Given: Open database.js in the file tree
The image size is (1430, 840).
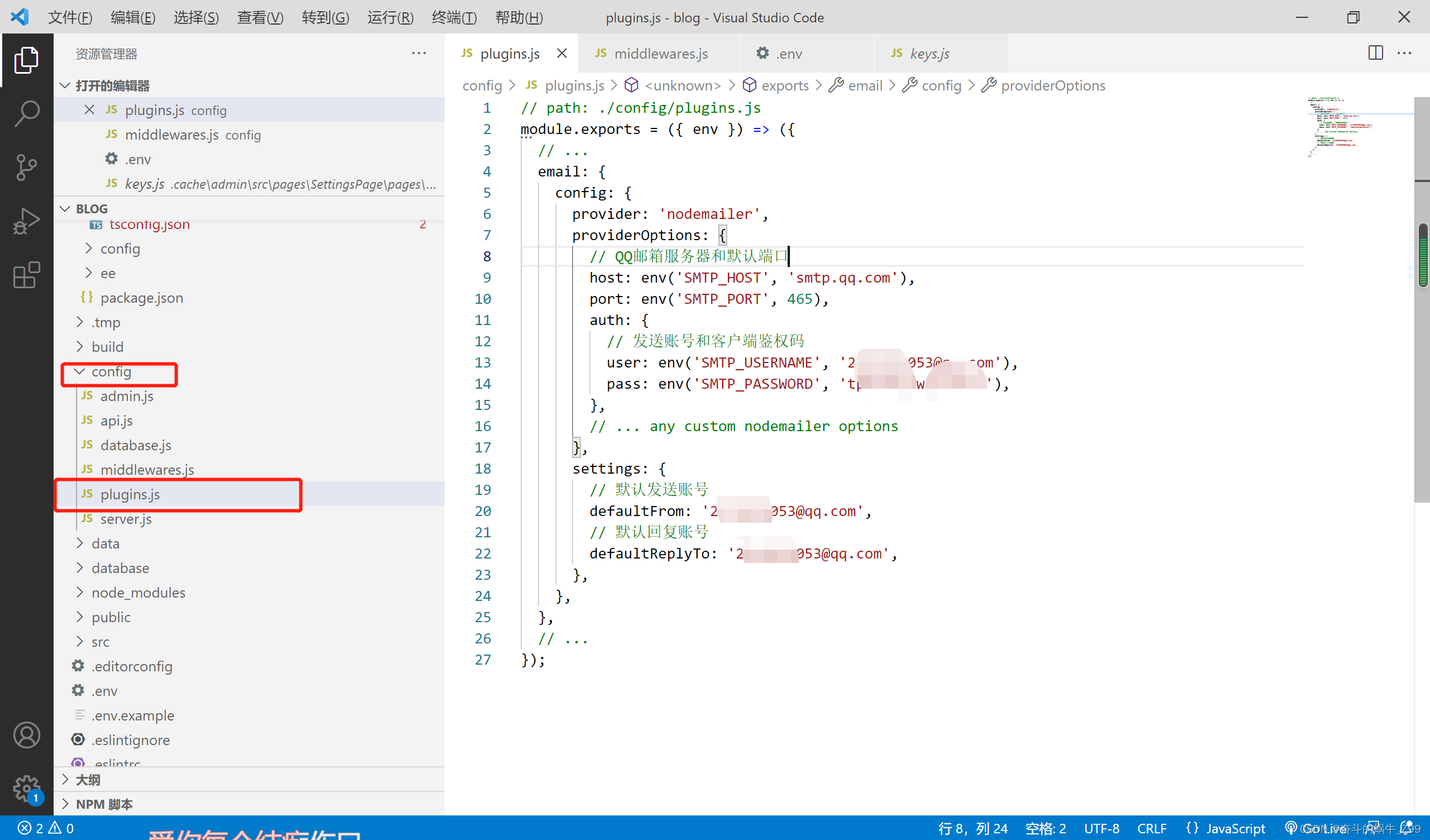Looking at the screenshot, I should [x=136, y=446].
